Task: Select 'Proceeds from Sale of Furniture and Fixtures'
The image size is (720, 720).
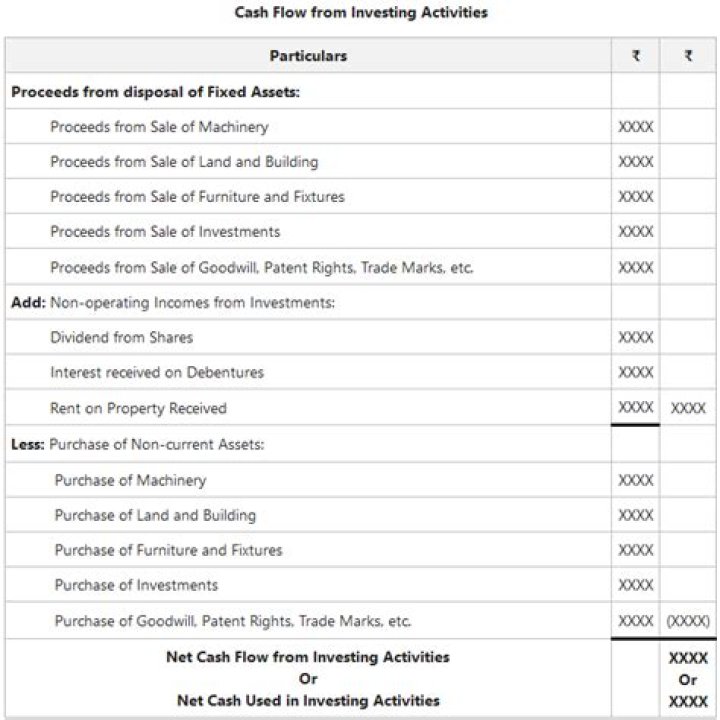Action: pos(197,197)
